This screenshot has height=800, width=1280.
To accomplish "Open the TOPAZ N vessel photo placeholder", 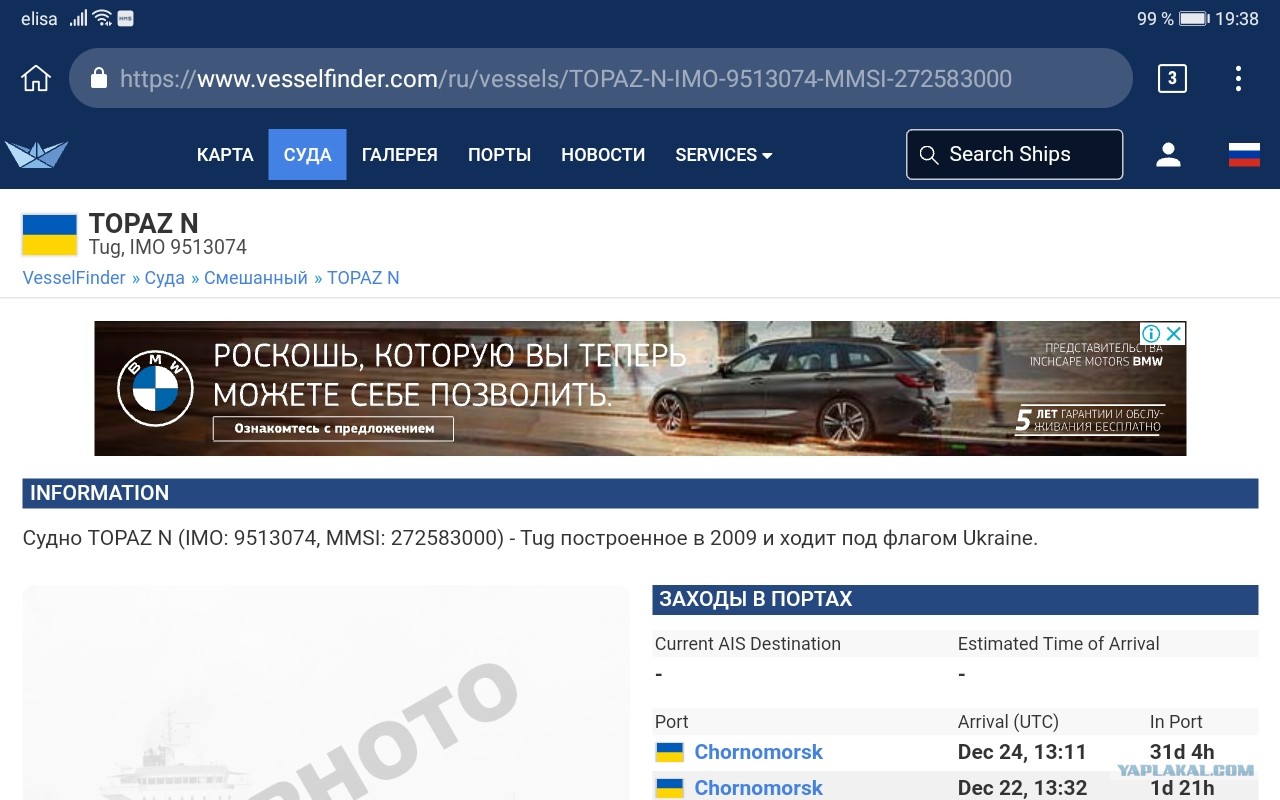I will point(326,692).
